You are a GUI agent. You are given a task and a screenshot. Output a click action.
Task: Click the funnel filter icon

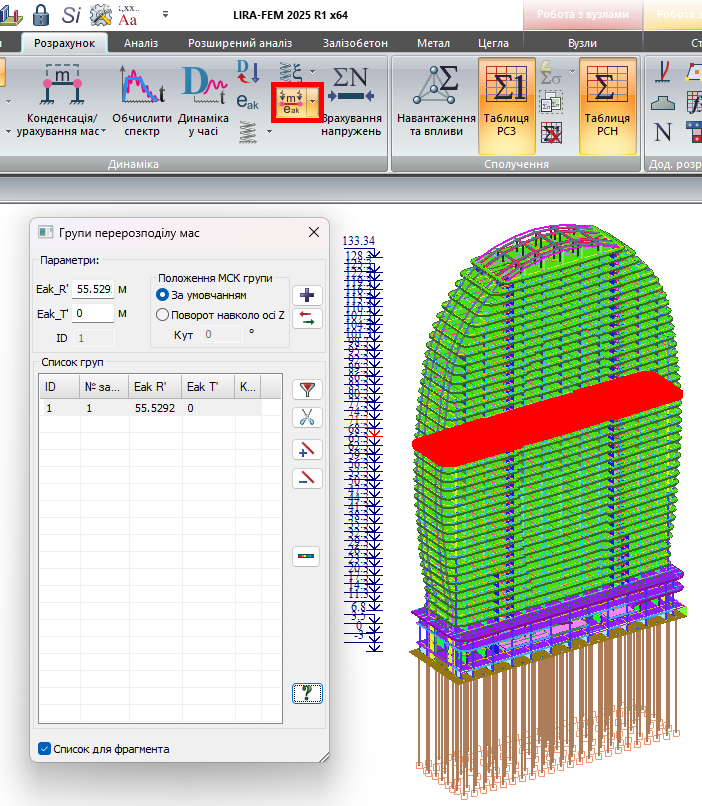pos(307,389)
